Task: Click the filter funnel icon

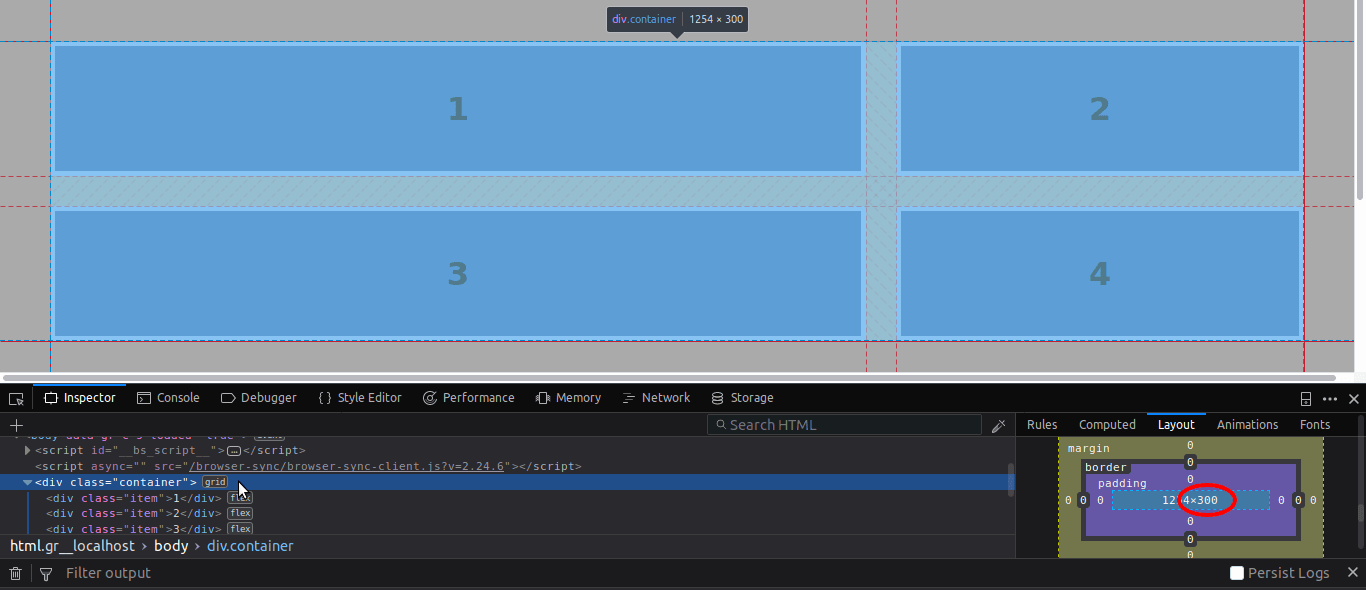Action: 46,573
